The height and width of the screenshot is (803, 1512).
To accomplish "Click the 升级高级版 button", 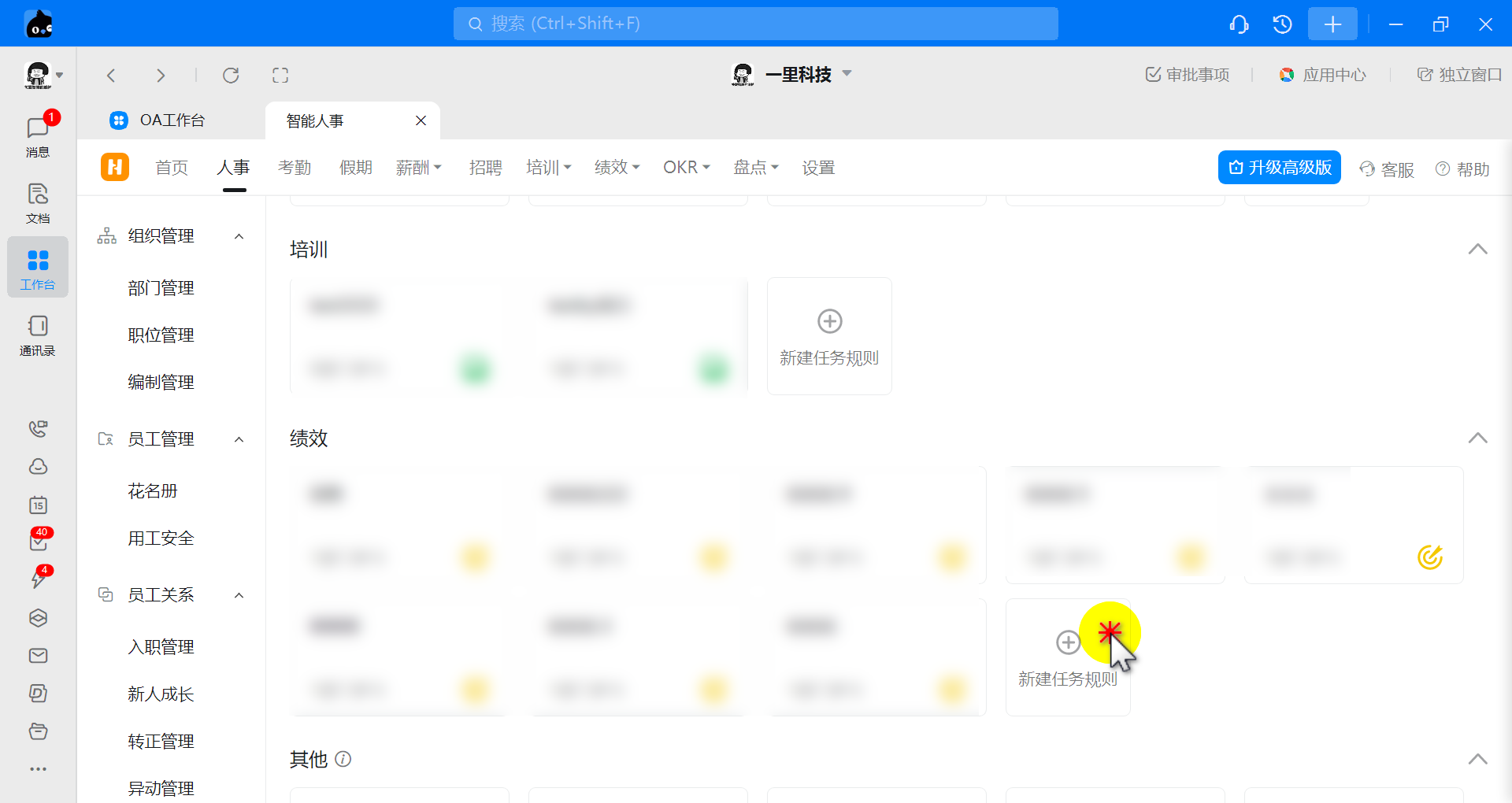I will [1279, 168].
